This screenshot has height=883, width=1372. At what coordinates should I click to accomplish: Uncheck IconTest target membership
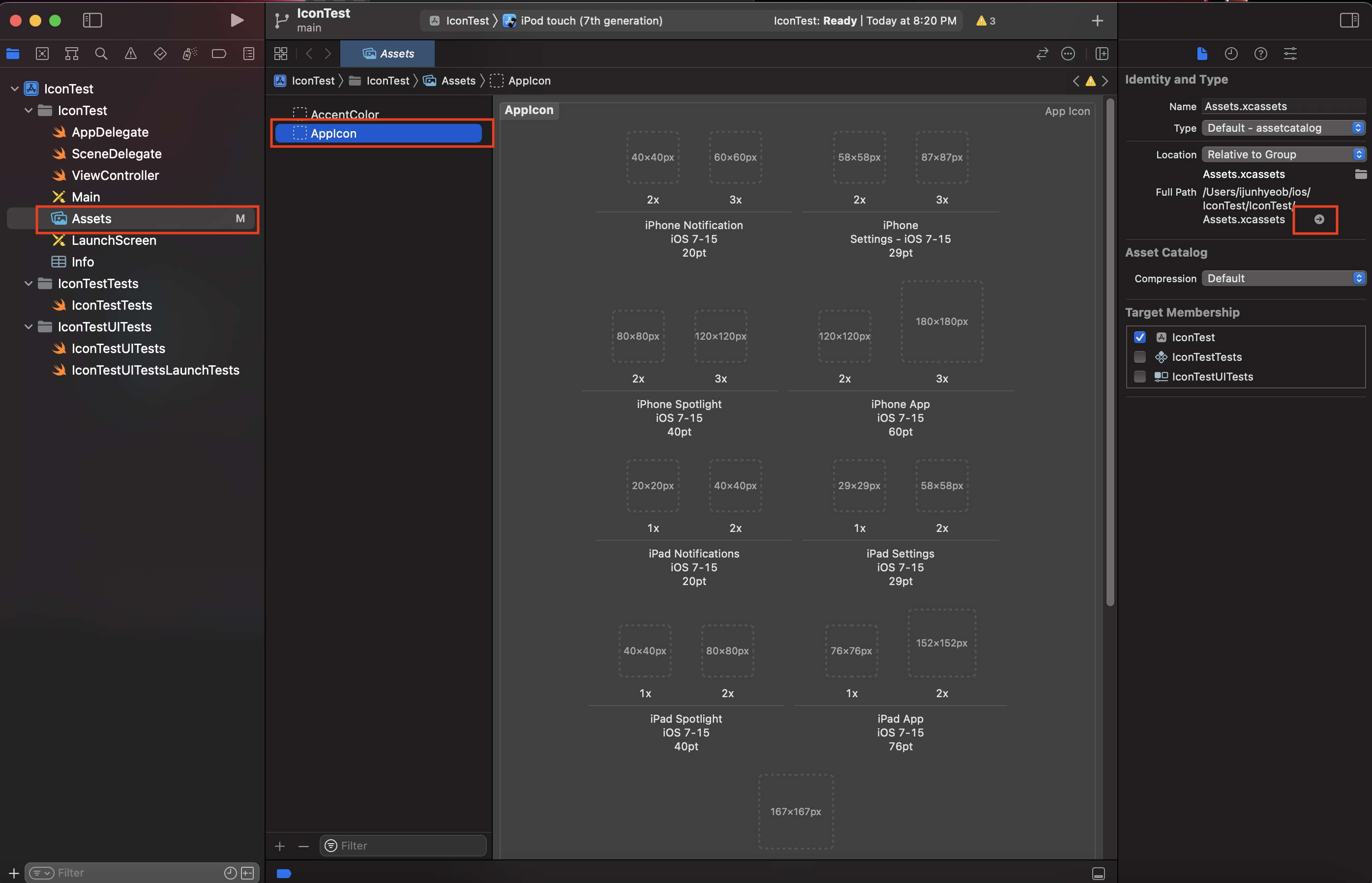coord(1140,337)
